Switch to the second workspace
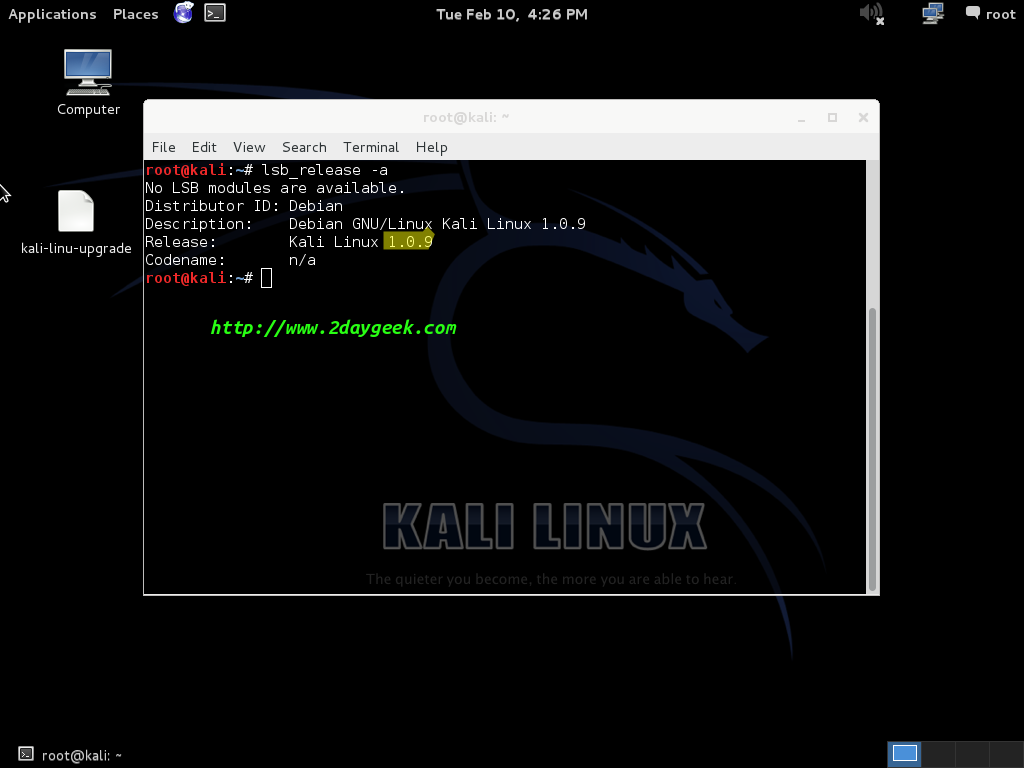Viewport: 1024px width, 768px height. [938, 754]
